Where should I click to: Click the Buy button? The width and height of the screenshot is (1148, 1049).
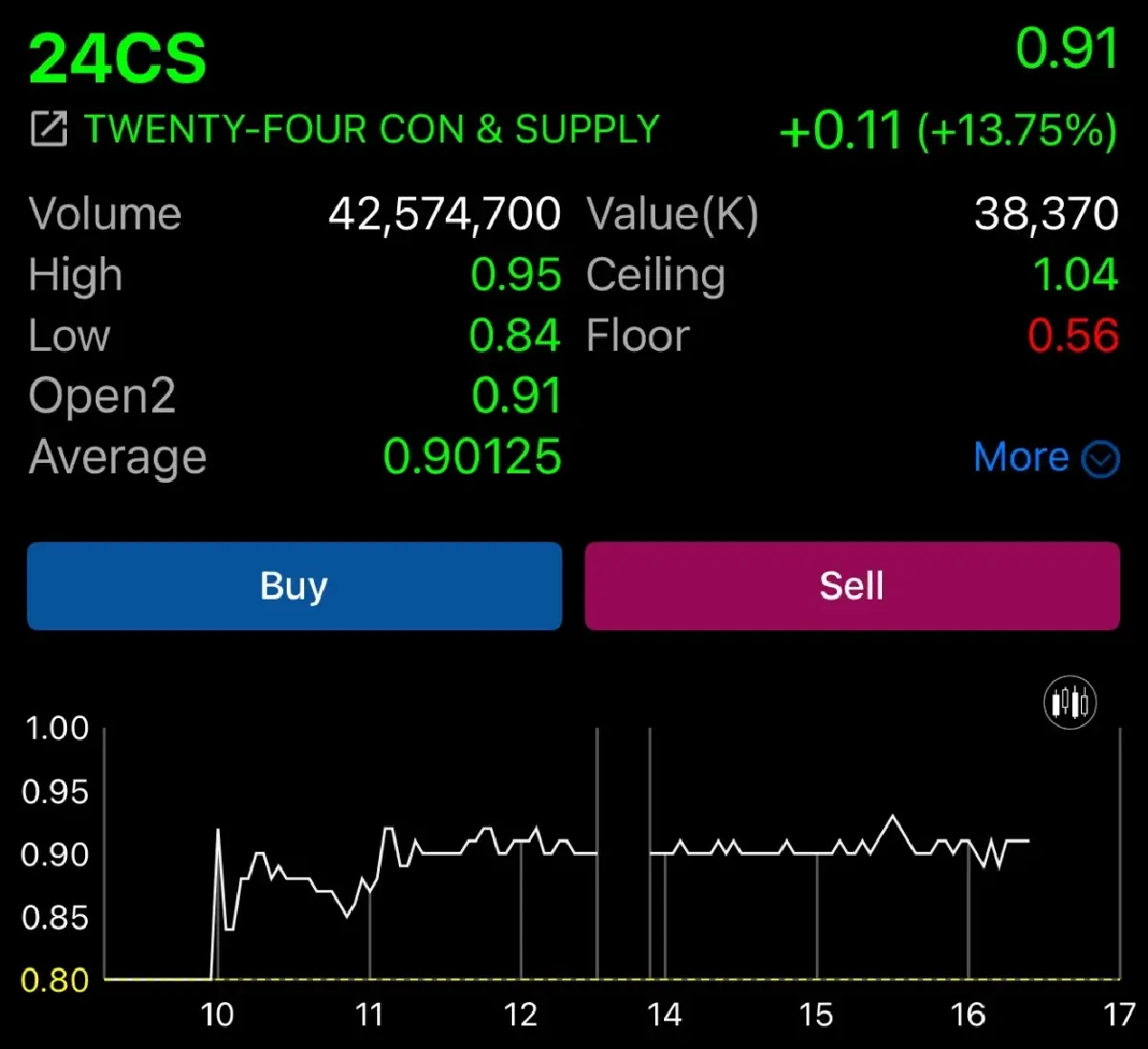294,585
